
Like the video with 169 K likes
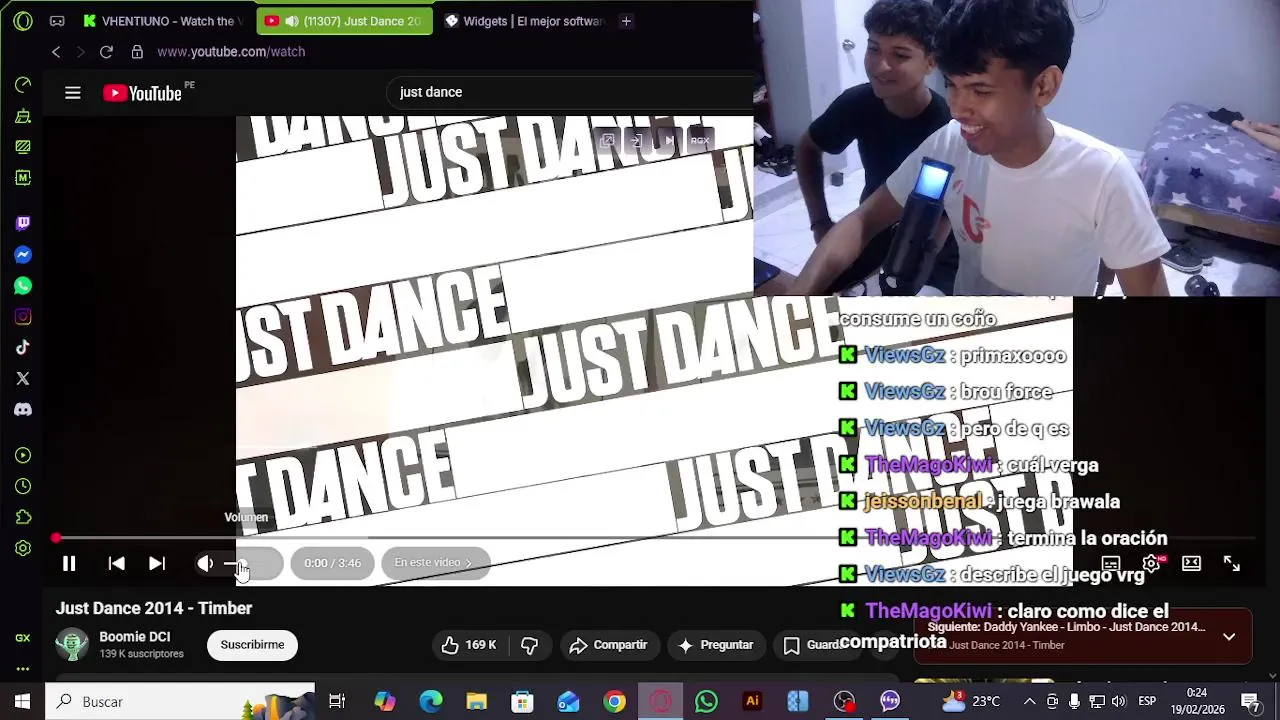coord(469,645)
